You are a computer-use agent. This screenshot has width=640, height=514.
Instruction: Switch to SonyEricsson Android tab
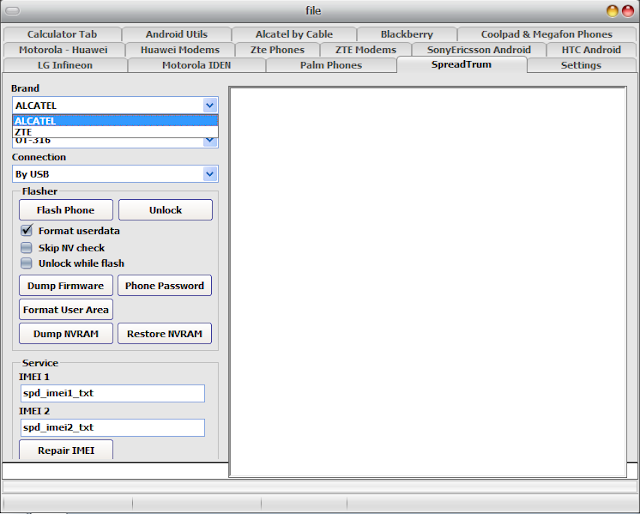click(x=479, y=50)
